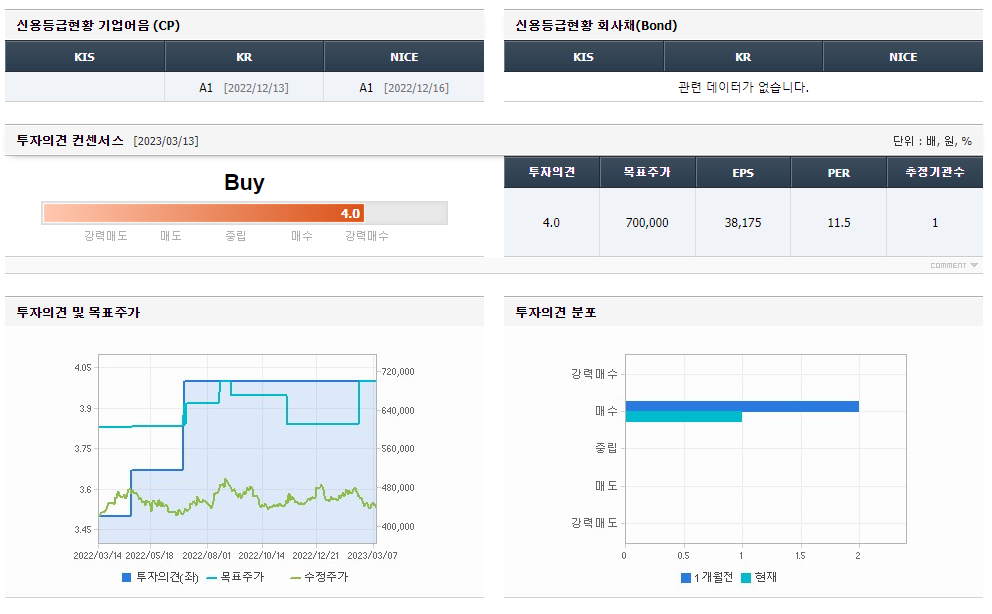Click the 신용등급현황 기업어음 (CP) title
Viewport: 992px width, 614px height.
pos(98,26)
